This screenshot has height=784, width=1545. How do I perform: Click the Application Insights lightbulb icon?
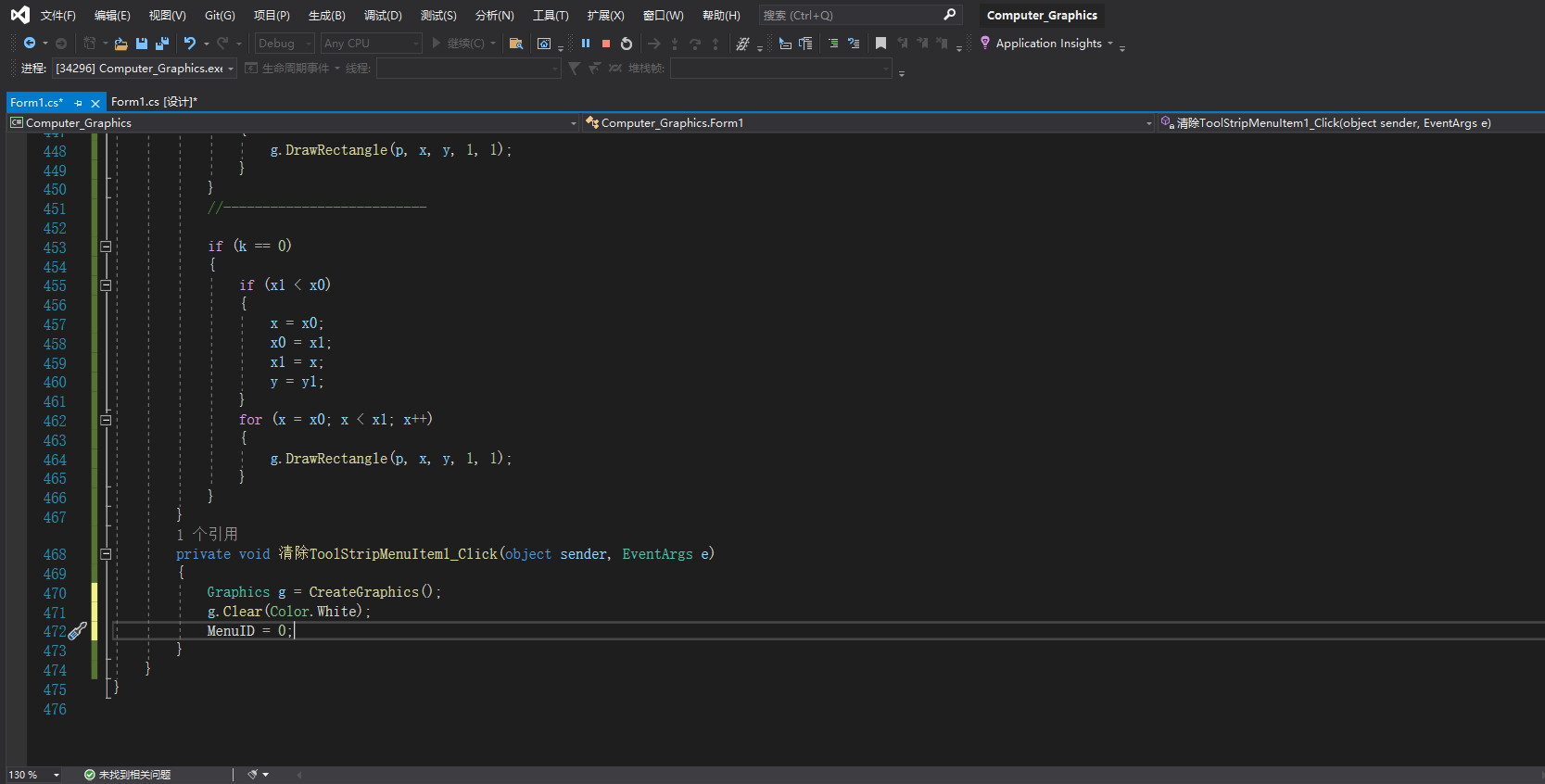click(985, 43)
